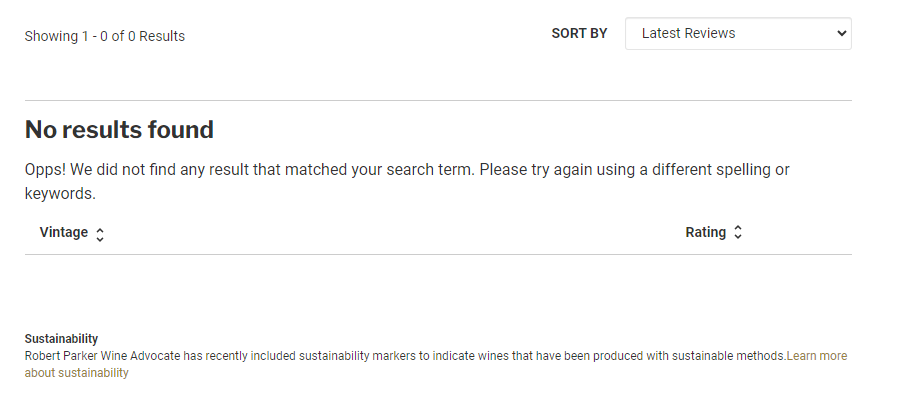
Task: Click 'Latest Reviews' text in sort box
Action: (688, 33)
